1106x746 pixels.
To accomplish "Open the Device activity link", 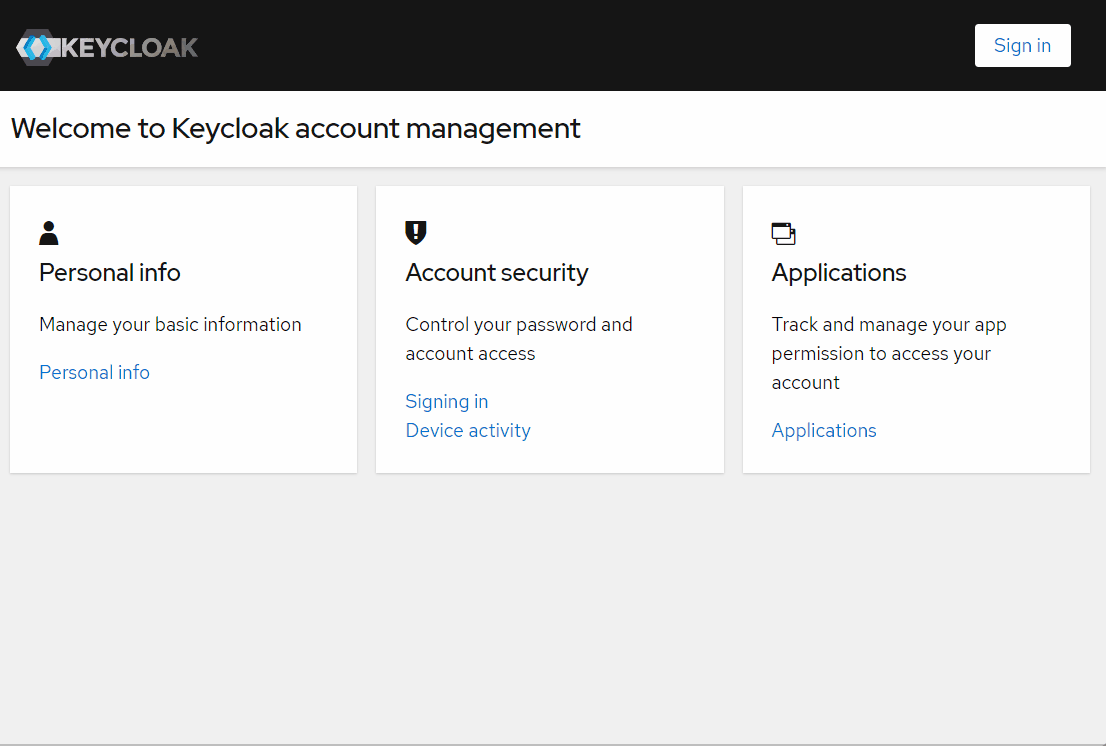I will (468, 430).
